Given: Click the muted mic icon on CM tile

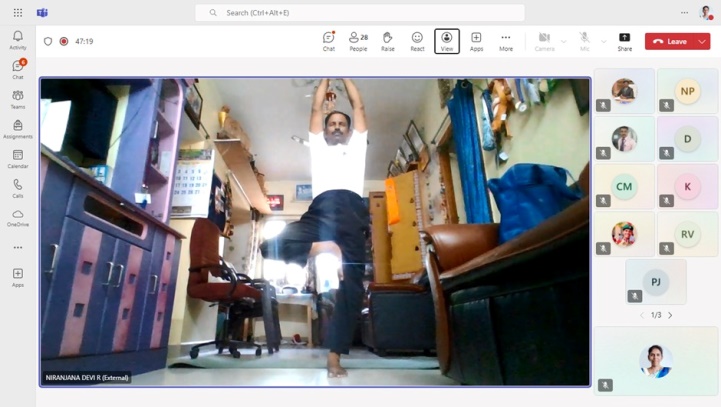Looking at the screenshot, I should point(603,201).
